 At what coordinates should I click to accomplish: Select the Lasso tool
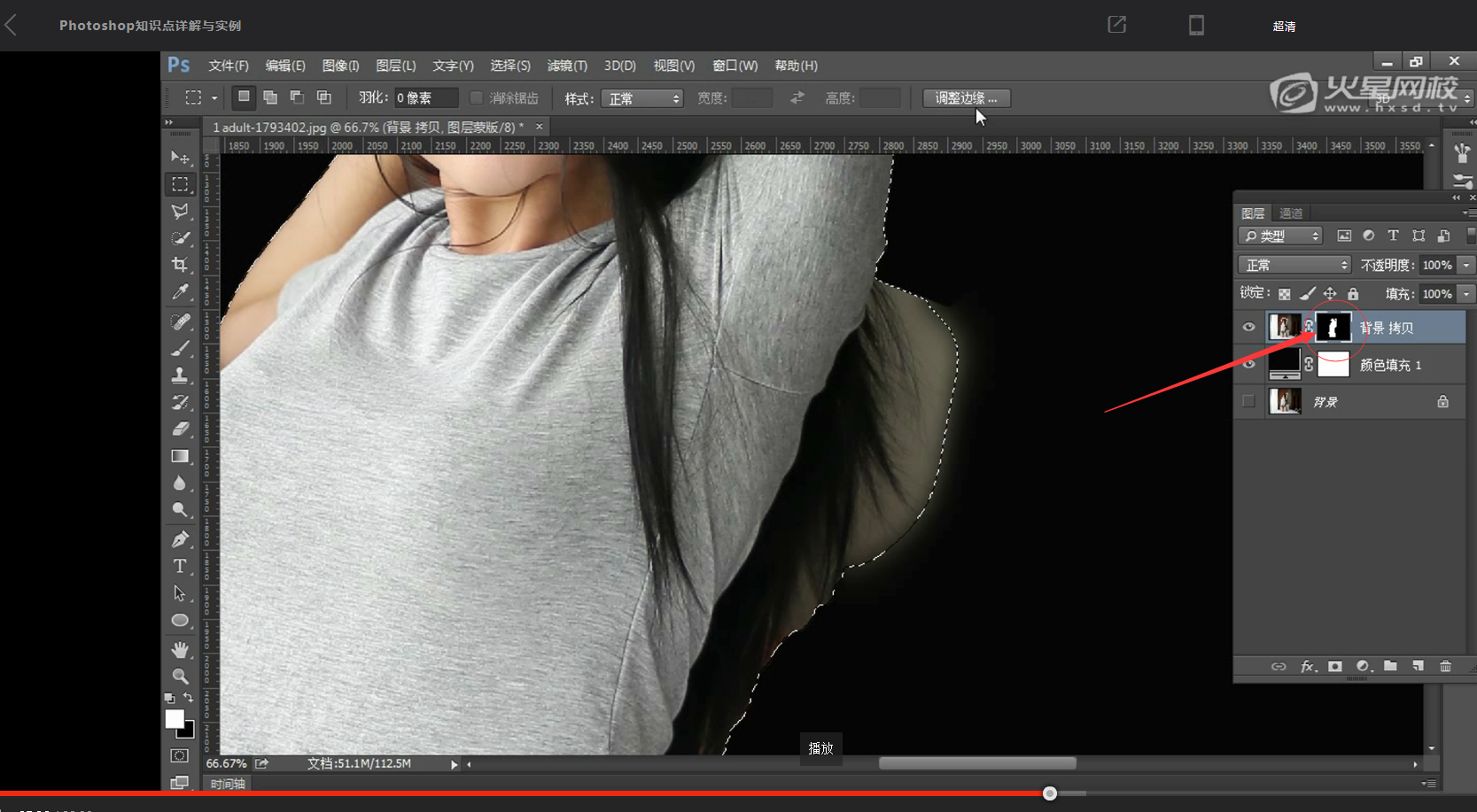180,211
